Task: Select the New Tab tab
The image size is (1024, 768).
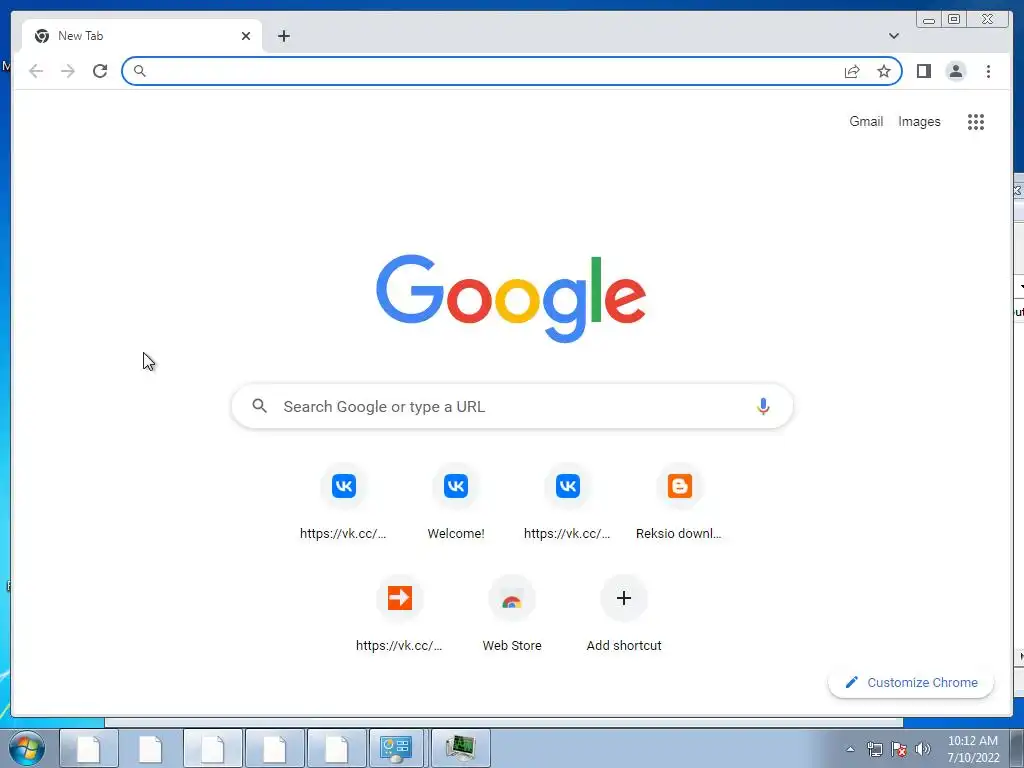Action: (142, 36)
